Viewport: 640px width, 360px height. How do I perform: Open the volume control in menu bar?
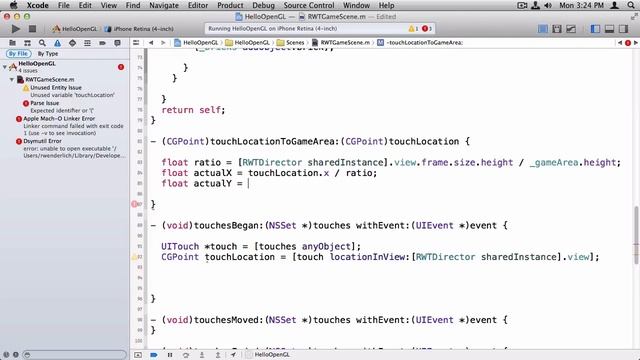pyautogui.click(x=548, y=5)
